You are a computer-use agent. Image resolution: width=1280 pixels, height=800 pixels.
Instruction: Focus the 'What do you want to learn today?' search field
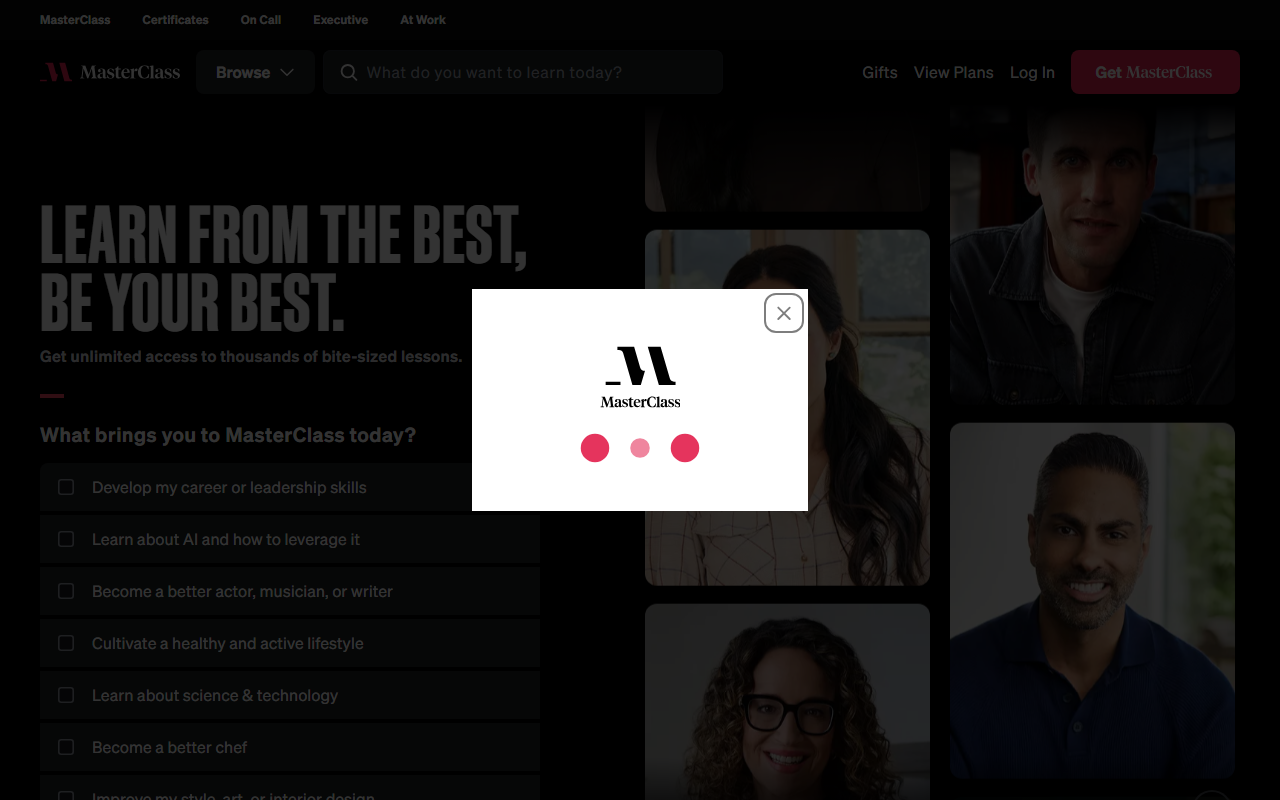523,72
